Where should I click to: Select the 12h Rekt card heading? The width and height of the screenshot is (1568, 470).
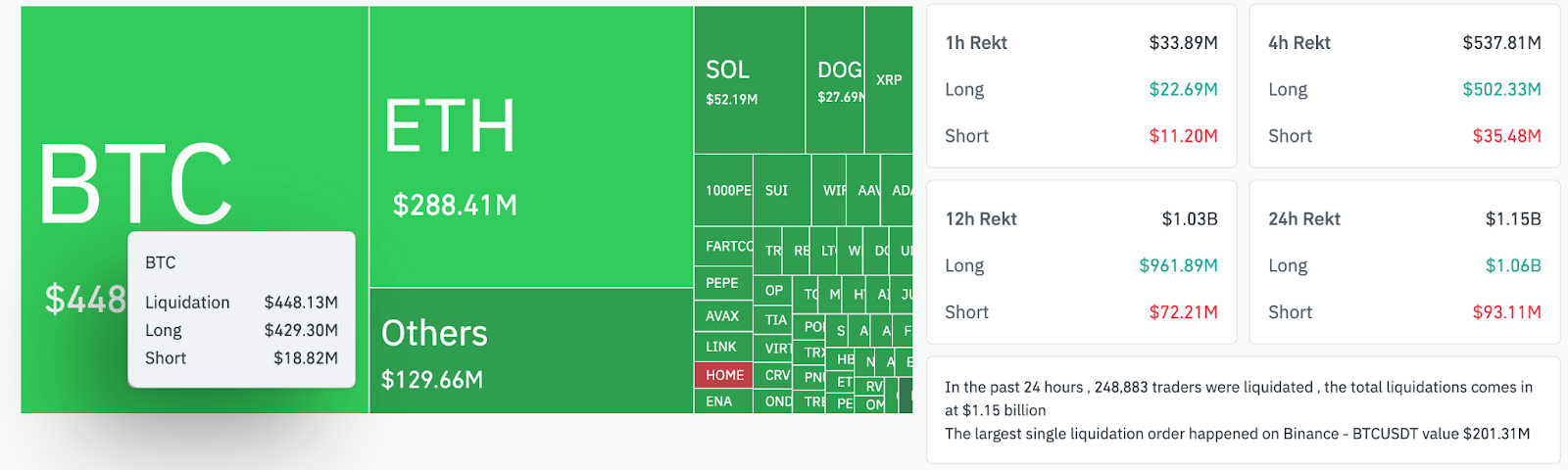(981, 219)
